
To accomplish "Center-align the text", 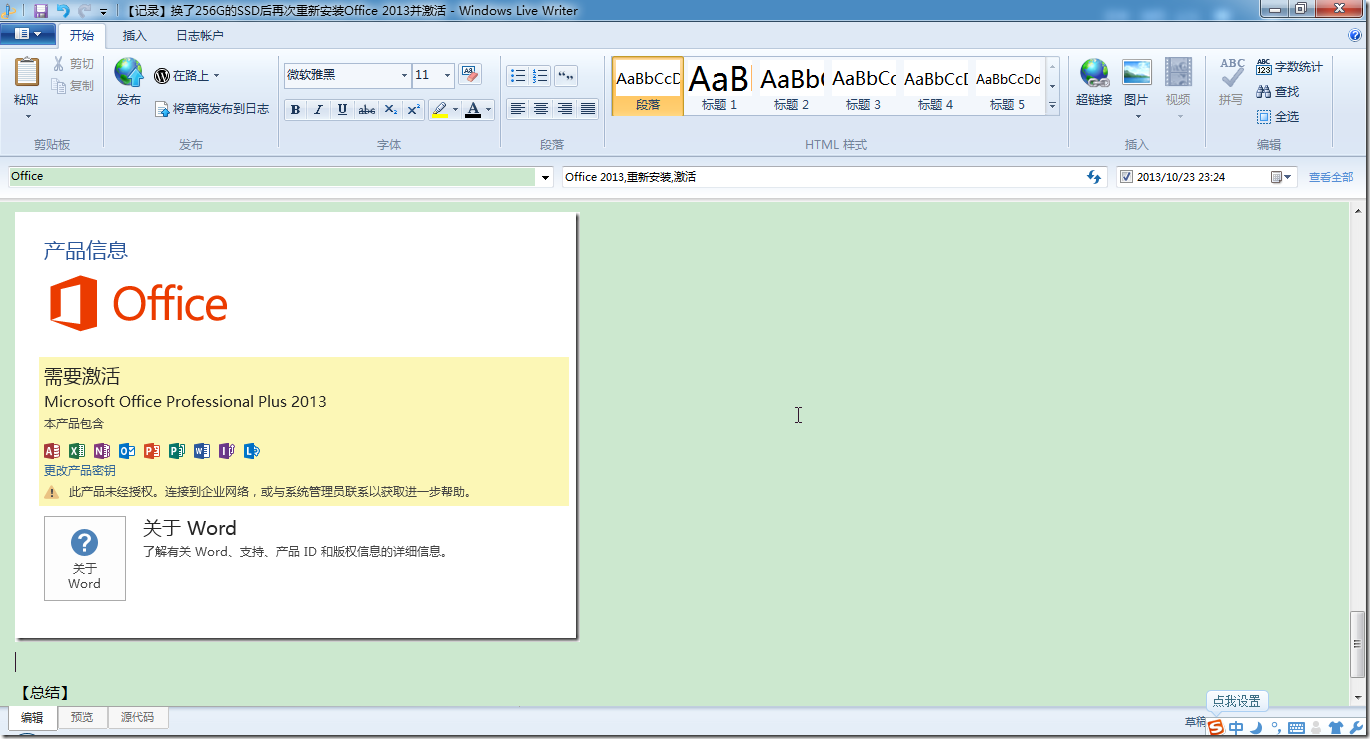I will click(x=541, y=108).
